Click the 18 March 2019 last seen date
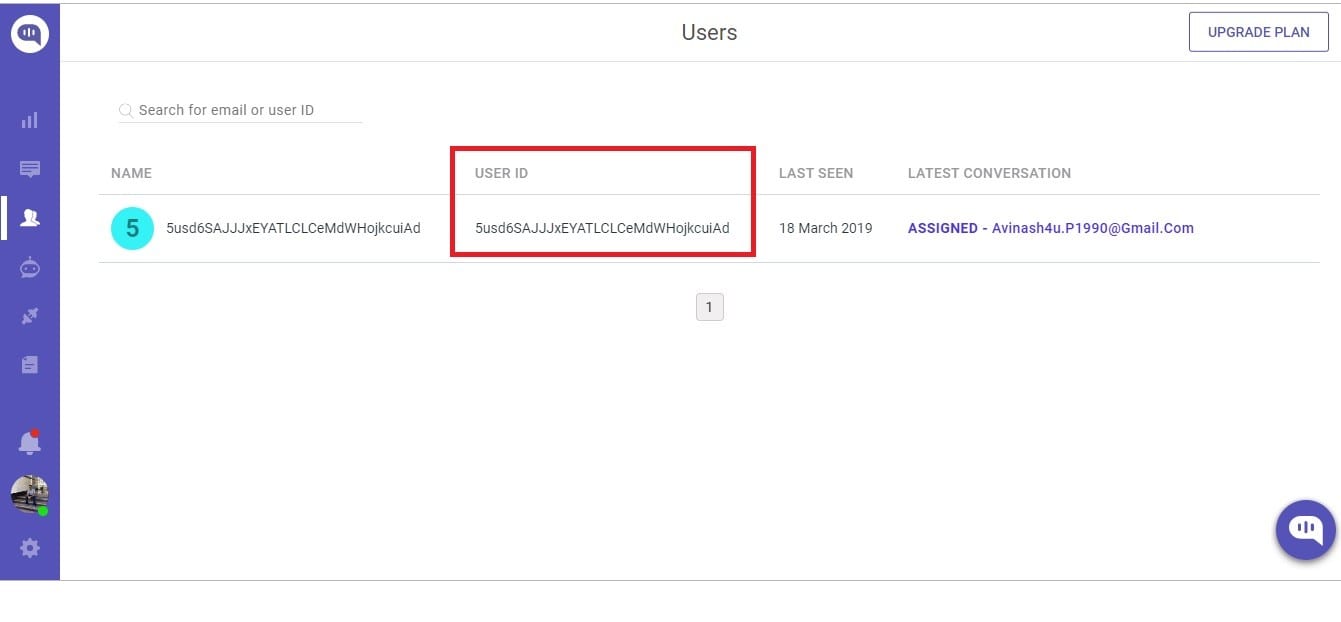Image resolution: width=1341 pixels, height=622 pixels. [x=825, y=228]
